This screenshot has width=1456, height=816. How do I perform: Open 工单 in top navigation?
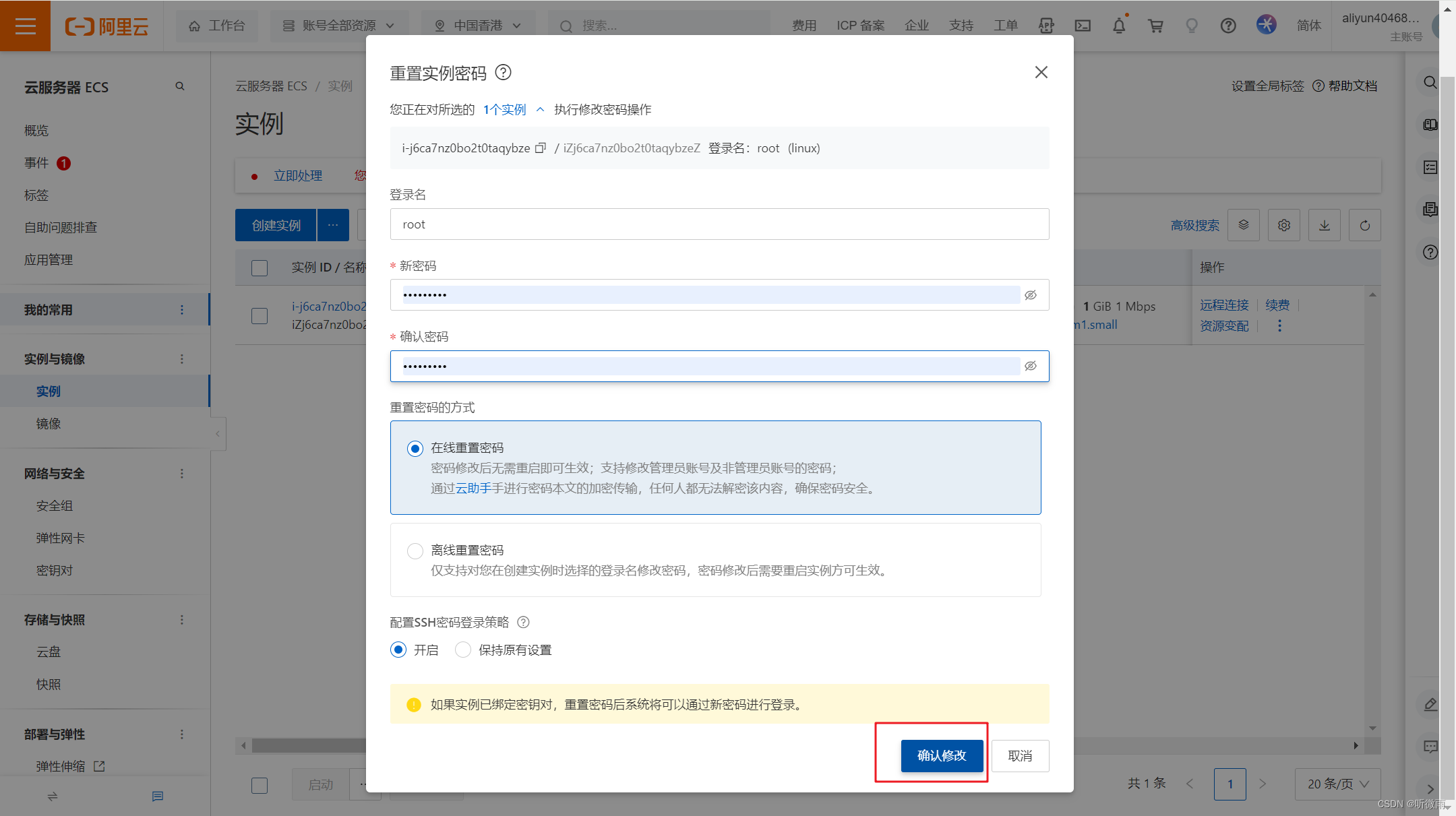pos(1006,26)
